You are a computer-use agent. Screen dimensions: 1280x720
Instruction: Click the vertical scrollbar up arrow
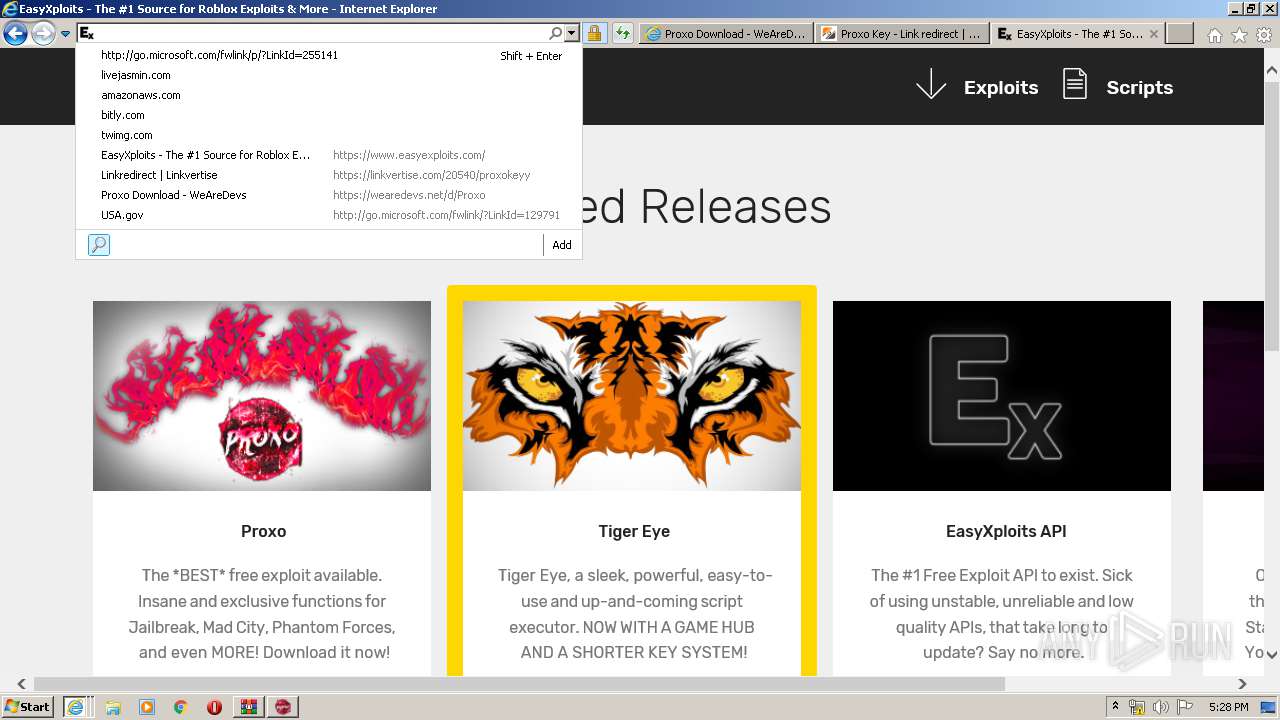tap(1272, 71)
